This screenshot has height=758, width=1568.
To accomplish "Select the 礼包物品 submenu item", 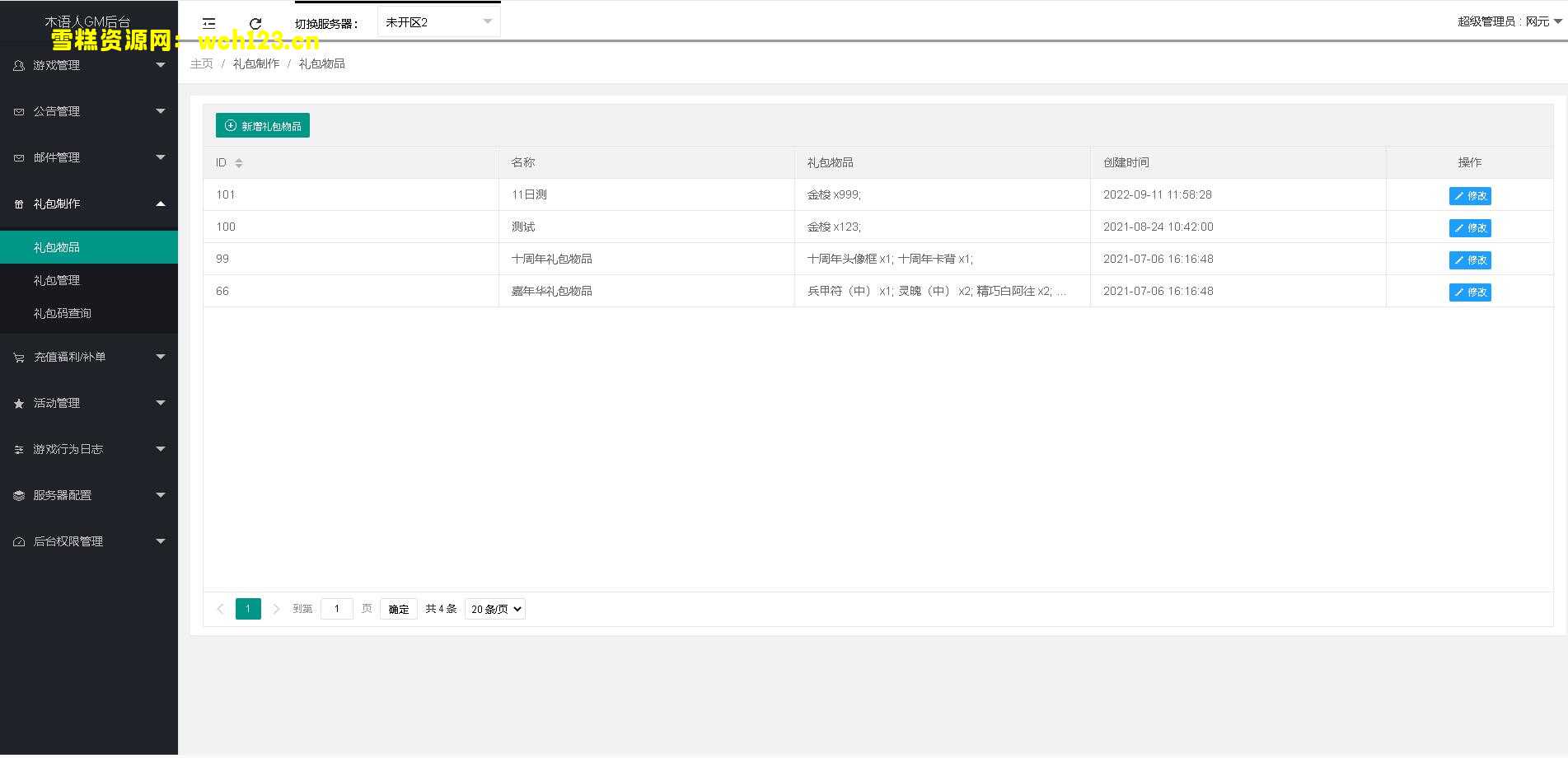I will (89, 247).
